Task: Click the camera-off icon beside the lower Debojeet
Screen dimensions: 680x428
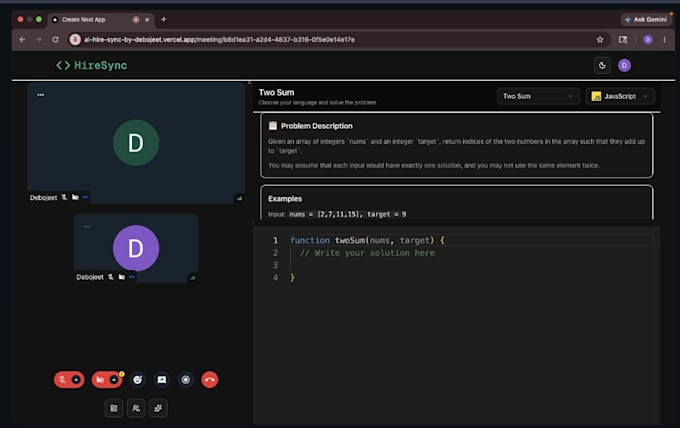Action: [x=121, y=277]
